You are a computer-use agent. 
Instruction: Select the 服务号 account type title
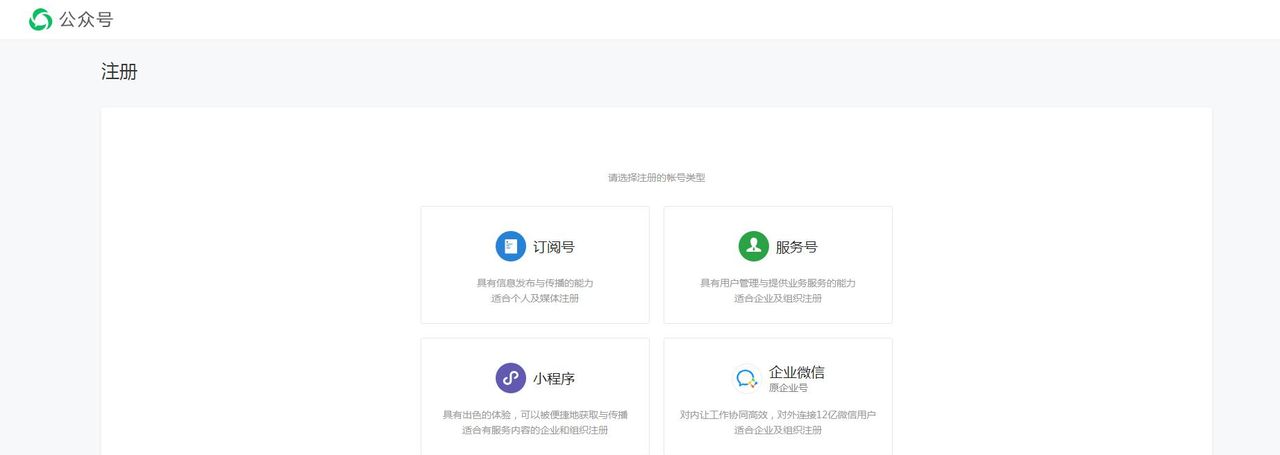(797, 247)
